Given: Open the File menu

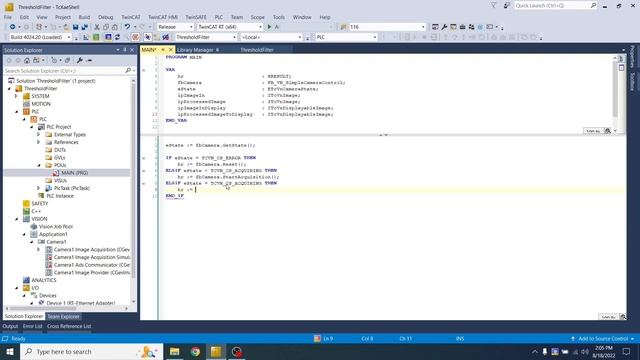Looking at the screenshot, I should pyautogui.click(x=8, y=17).
